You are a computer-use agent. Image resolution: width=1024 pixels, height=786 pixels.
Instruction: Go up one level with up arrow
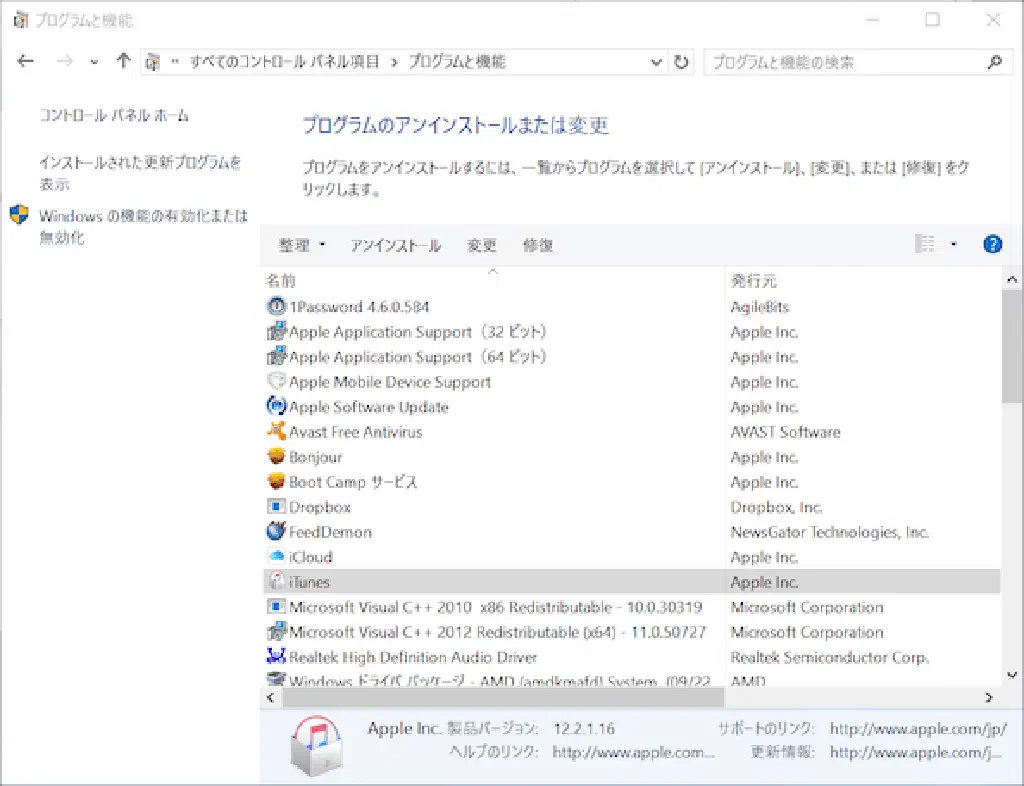click(123, 62)
